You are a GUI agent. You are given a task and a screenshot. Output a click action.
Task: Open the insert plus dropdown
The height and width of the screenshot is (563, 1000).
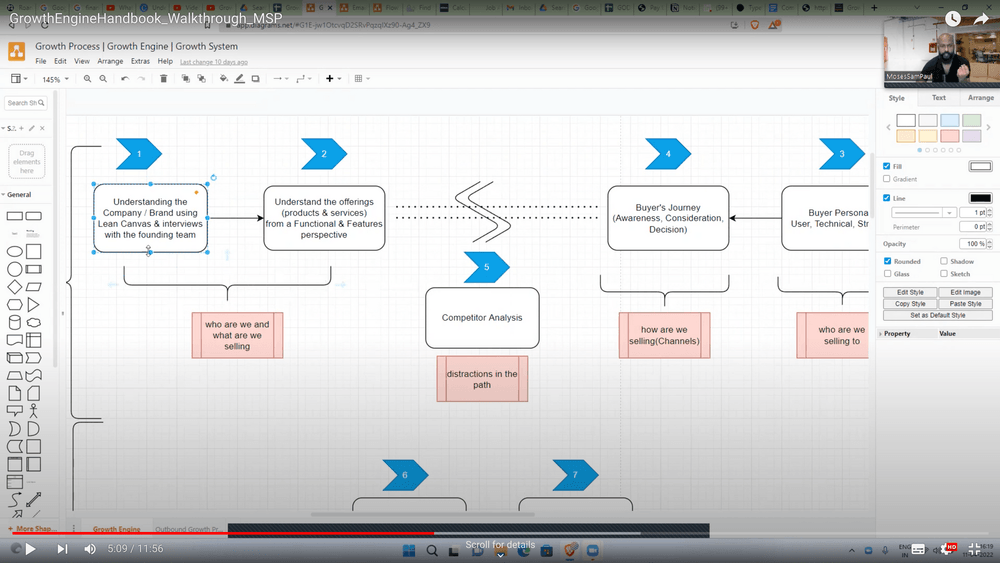(x=333, y=79)
